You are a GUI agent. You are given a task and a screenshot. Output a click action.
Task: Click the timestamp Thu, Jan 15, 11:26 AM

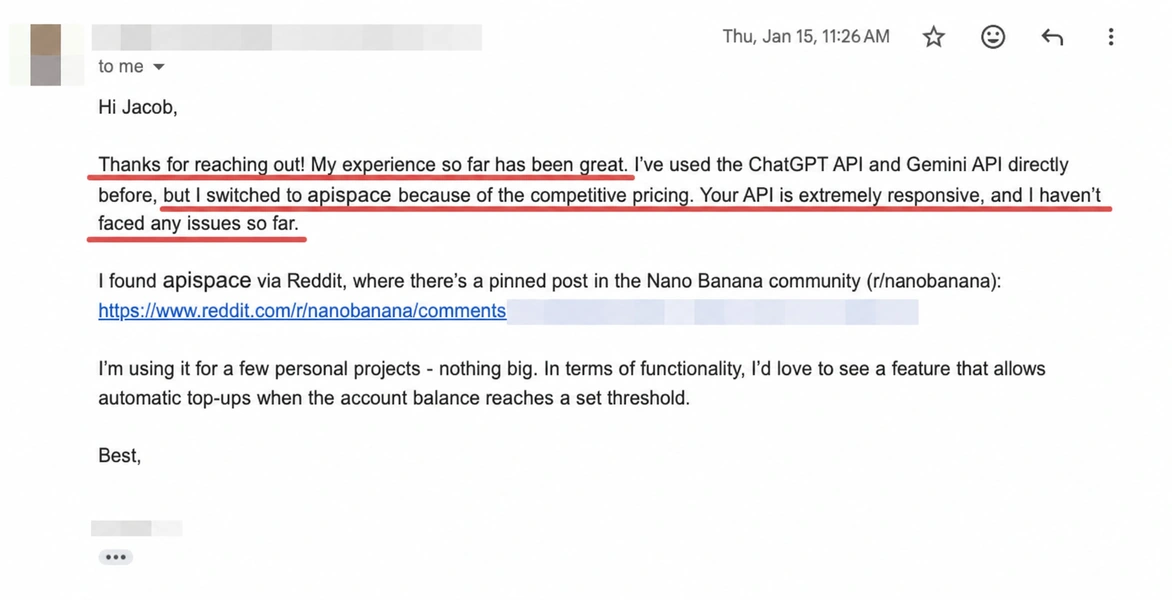click(806, 37)
